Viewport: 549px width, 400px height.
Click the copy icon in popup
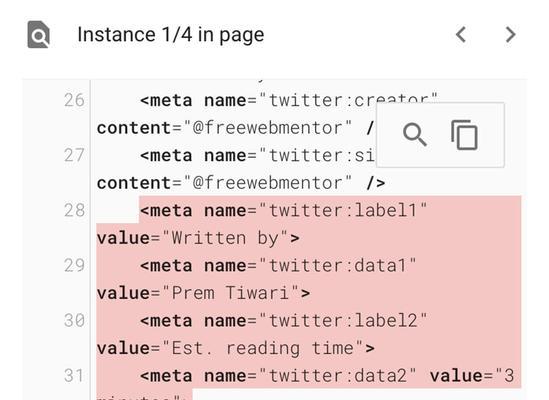pos(464,135)
